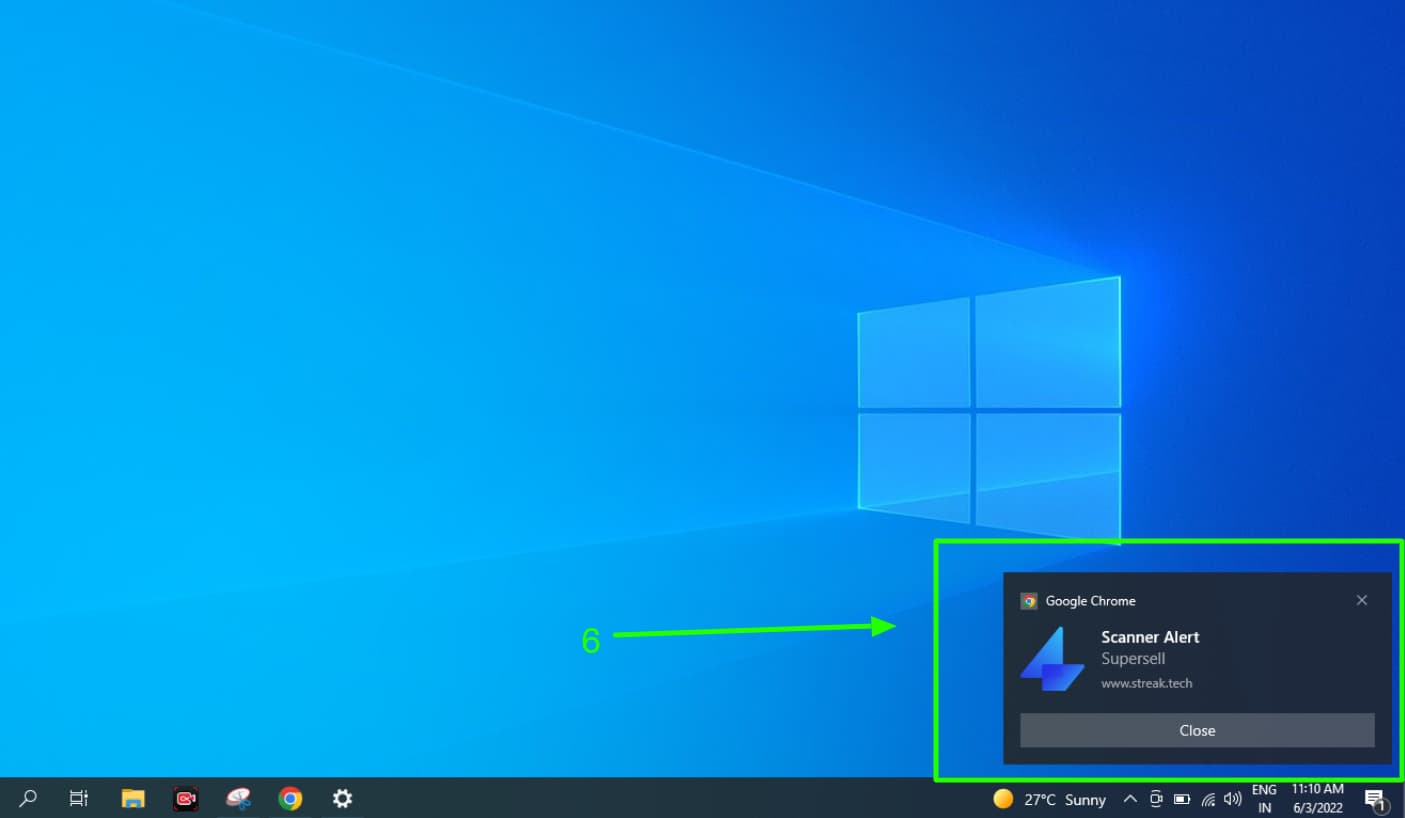1405x818 pixels.
Task: Launch File Explorer from the taskbar
Action: click(x=133, y=798)
